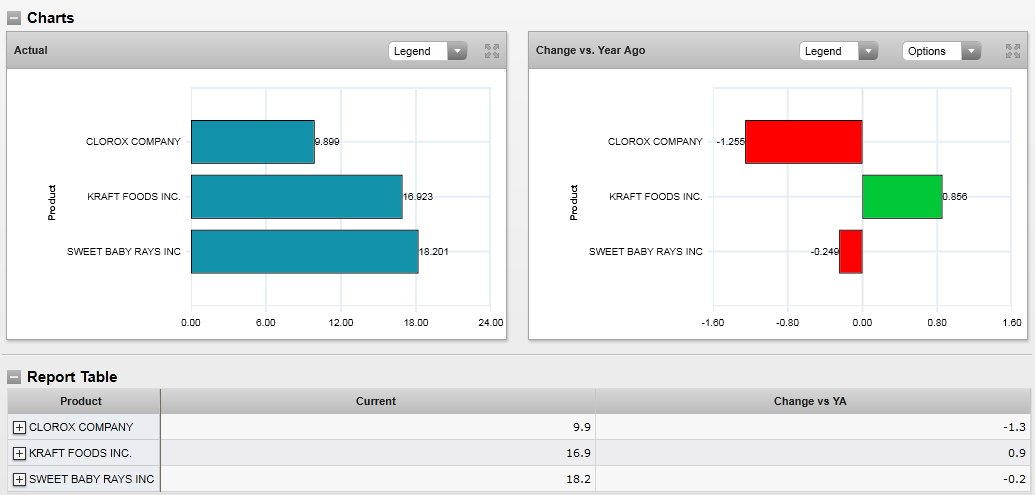1035x495 pixels.
Task: Maximize the Change vs. Year Ago chart
Action: pyautogui.click(x=1012, y=51)
